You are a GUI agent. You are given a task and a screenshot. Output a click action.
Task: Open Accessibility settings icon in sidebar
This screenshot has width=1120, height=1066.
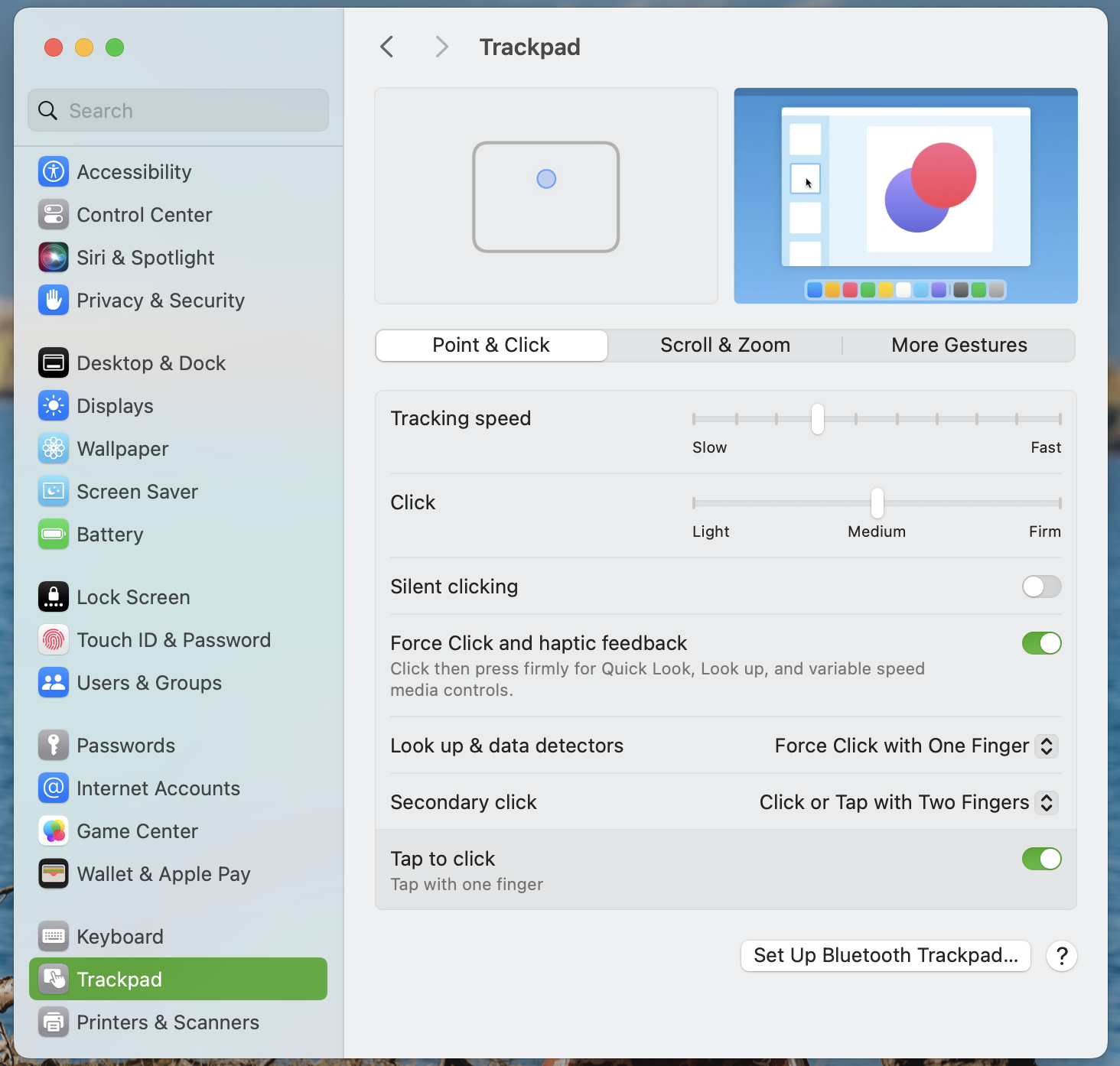tap(54, 172)
